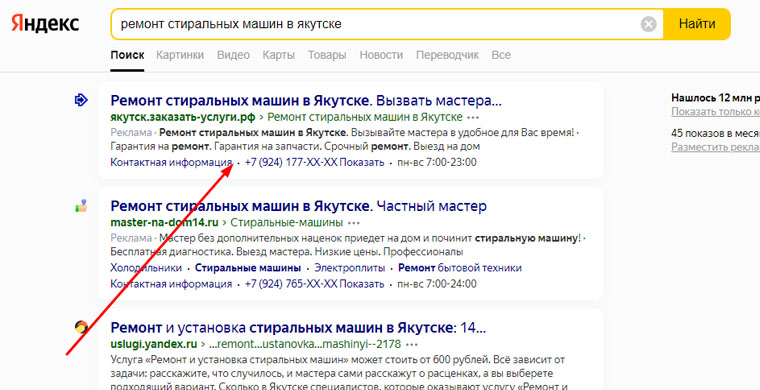Click text 45 показов в месяц
This screenshot has height=390, width=760.
(715, 133)
